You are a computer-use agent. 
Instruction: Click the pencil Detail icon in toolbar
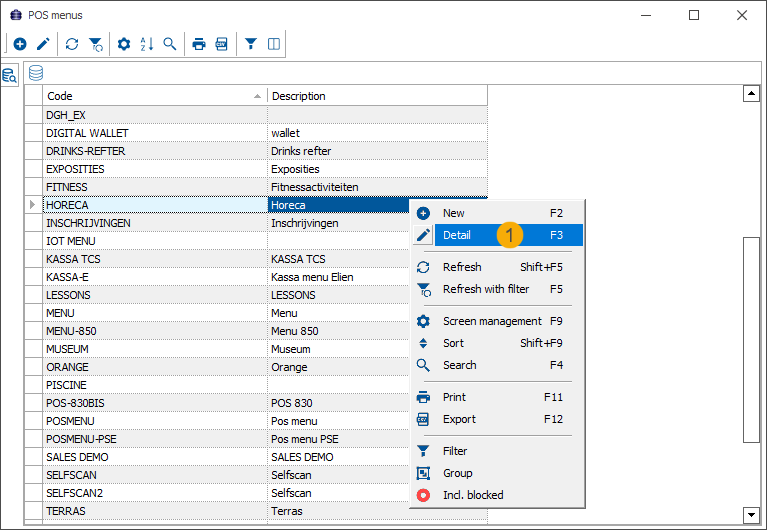click(x=43, y=44)
